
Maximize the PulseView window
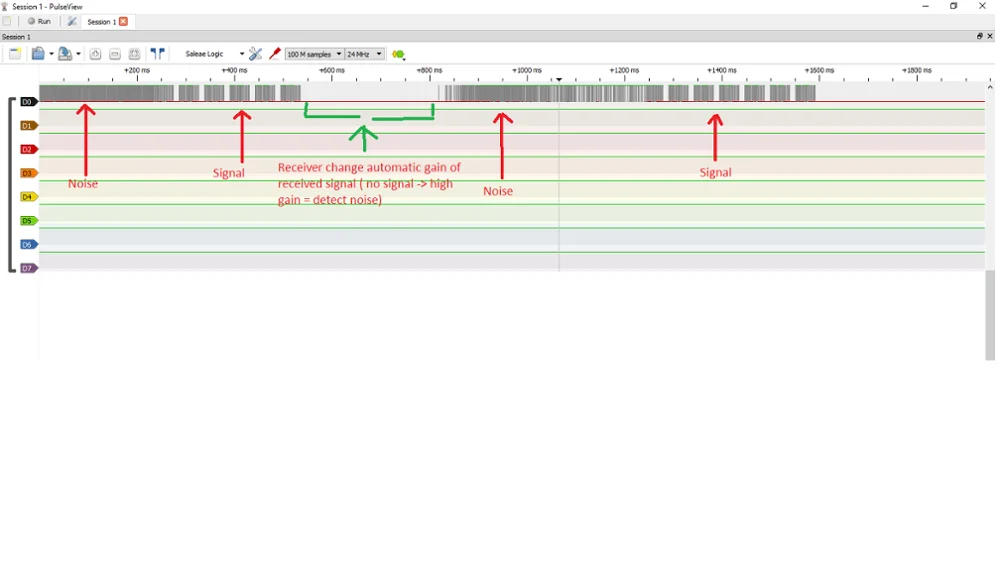point(953,6)
